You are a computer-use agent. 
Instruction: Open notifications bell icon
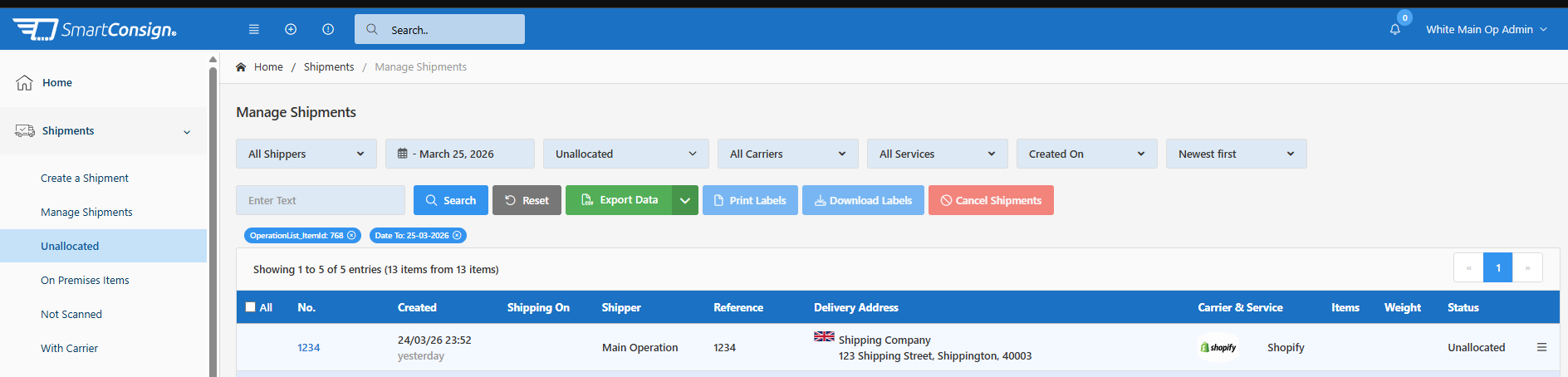(1395, 29)
